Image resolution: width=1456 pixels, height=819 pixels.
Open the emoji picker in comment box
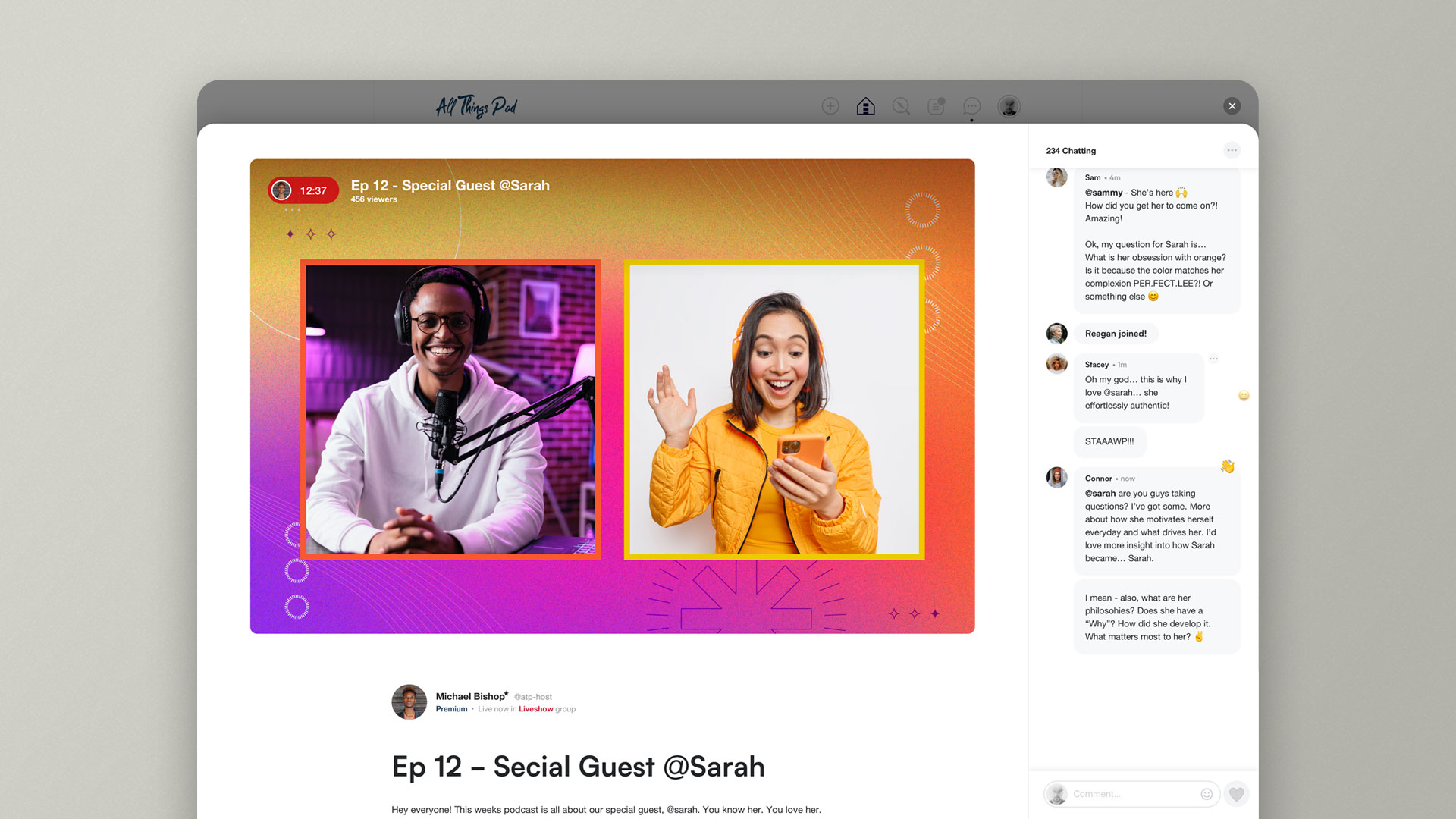tap(1207, 794)
